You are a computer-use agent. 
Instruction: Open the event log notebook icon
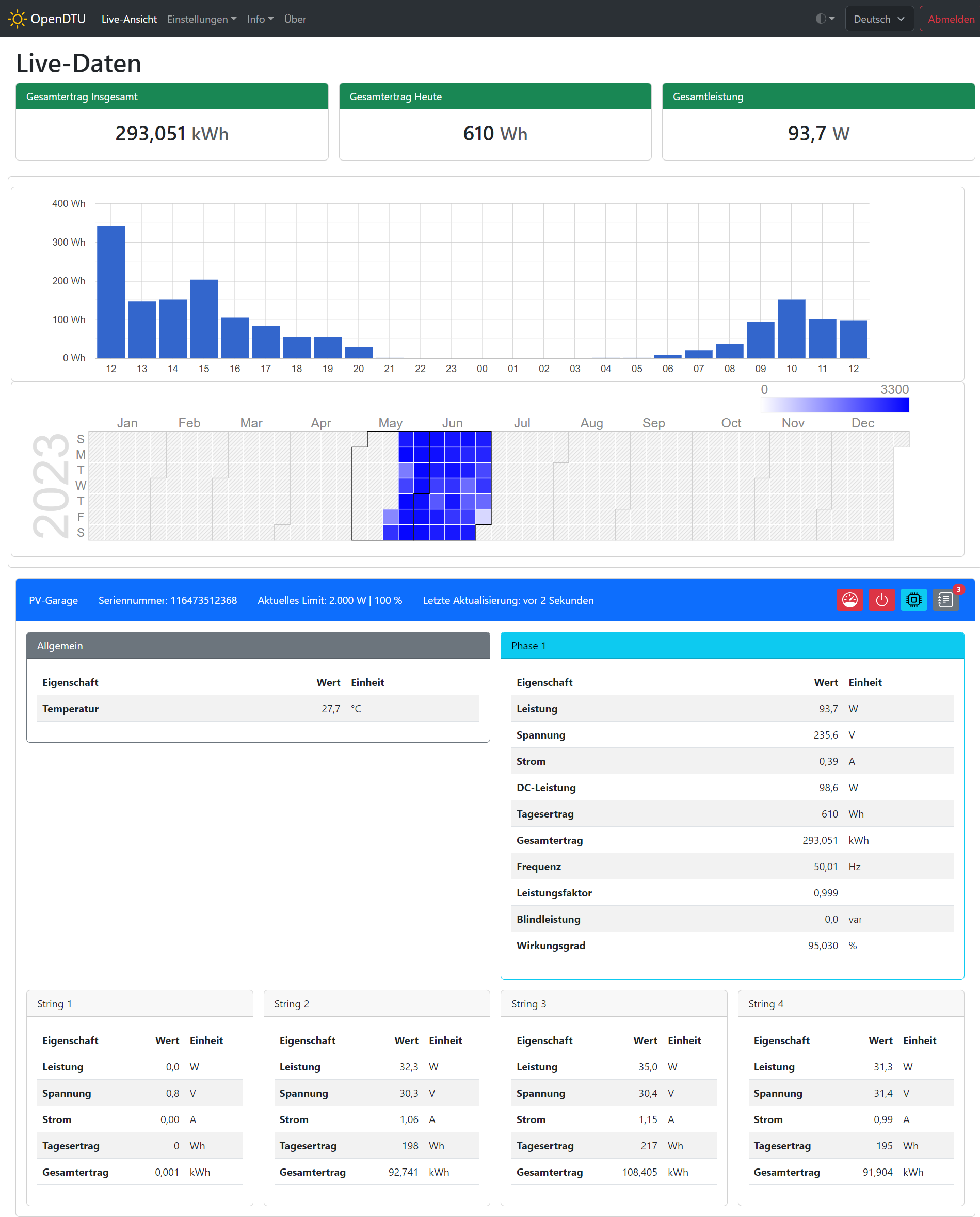point(945,600)
